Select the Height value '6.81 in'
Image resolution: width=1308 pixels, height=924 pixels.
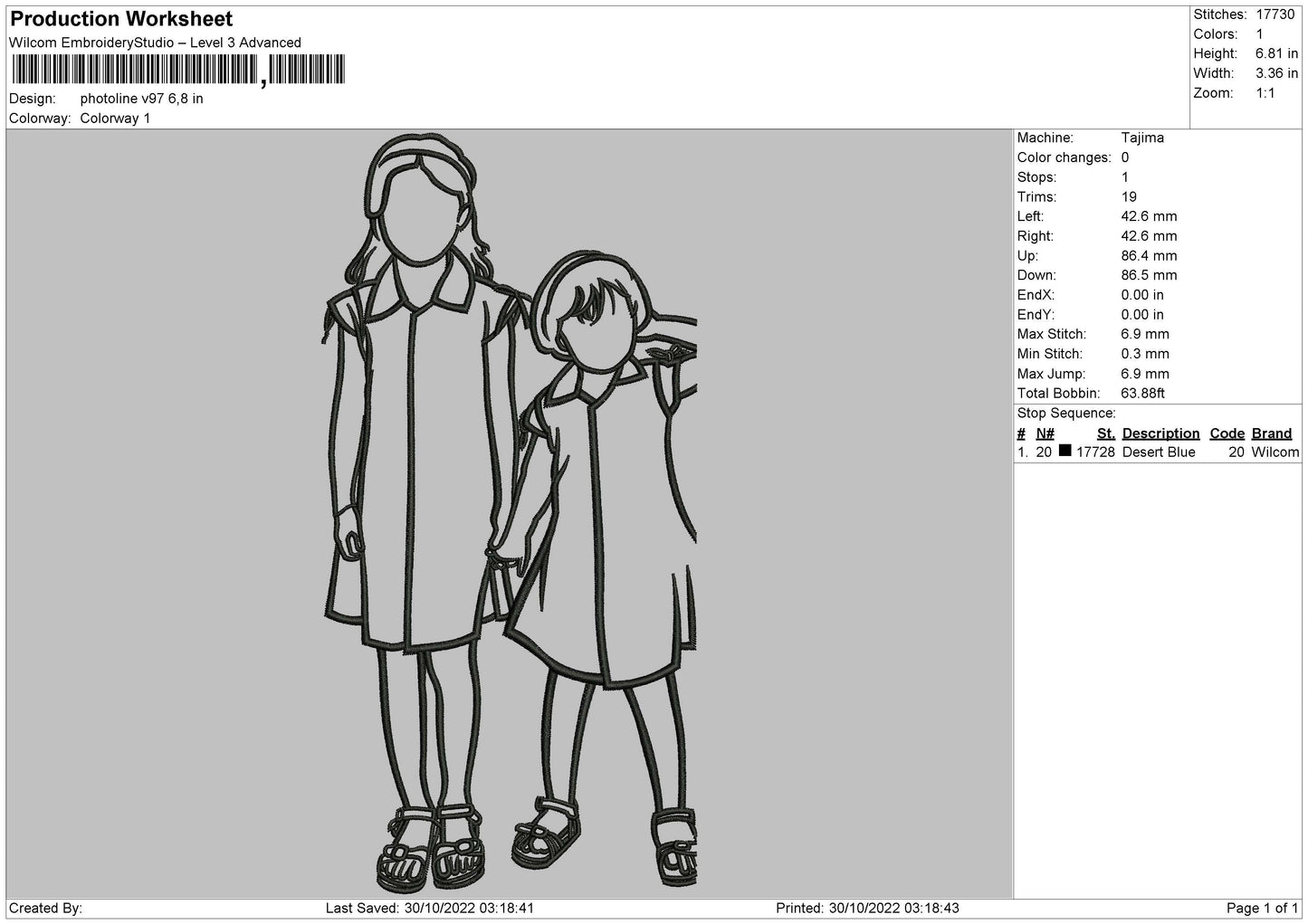click(x=1276, y=54)
